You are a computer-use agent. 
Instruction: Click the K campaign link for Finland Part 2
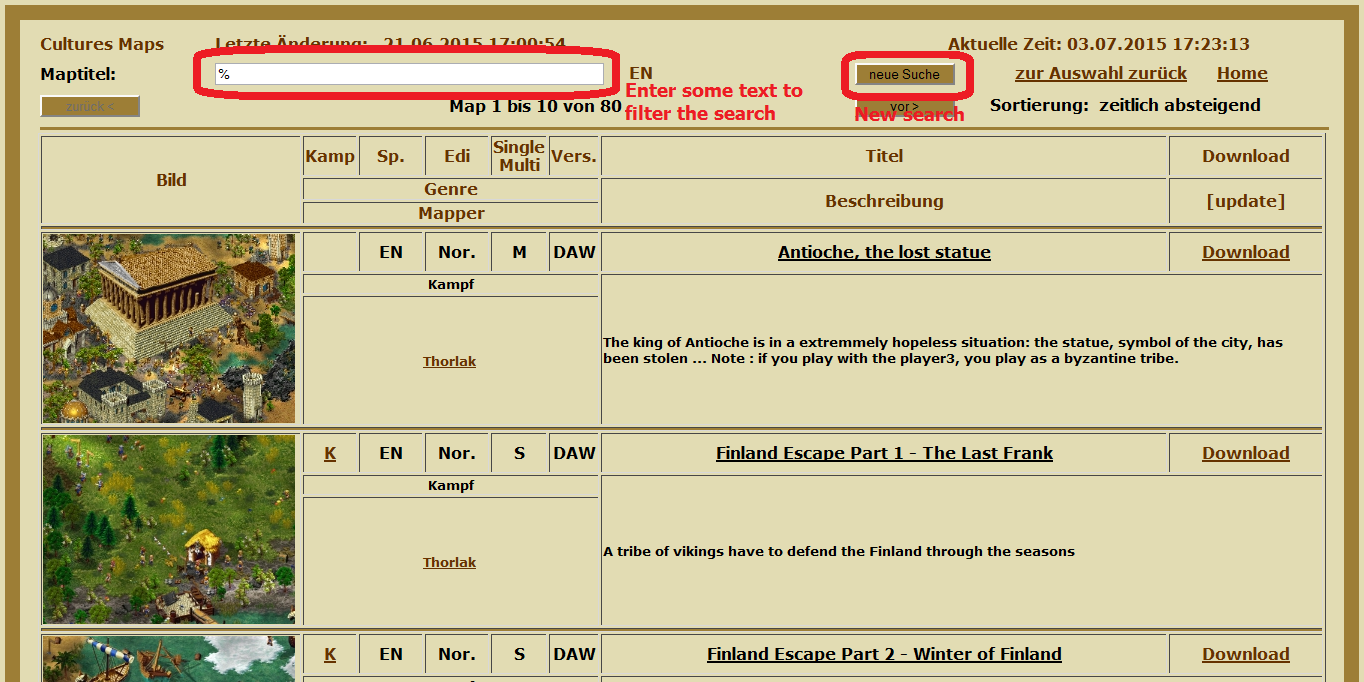(x=330, y=654)
